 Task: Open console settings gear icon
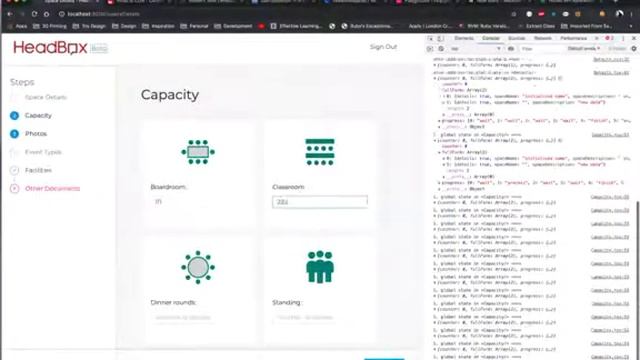[634, 49]
